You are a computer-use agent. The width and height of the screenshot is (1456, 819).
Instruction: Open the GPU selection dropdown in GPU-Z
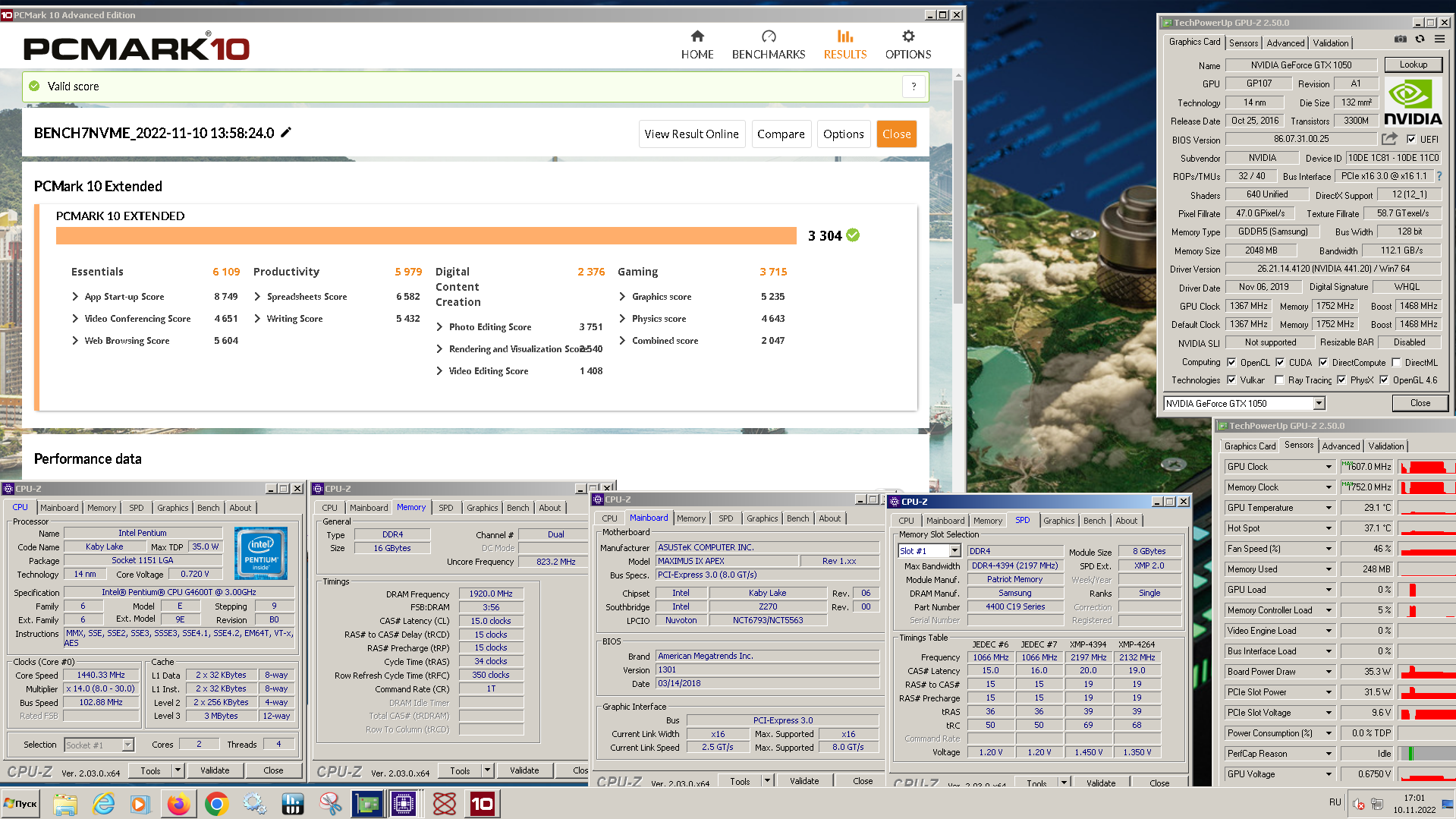pos(1319,403)
